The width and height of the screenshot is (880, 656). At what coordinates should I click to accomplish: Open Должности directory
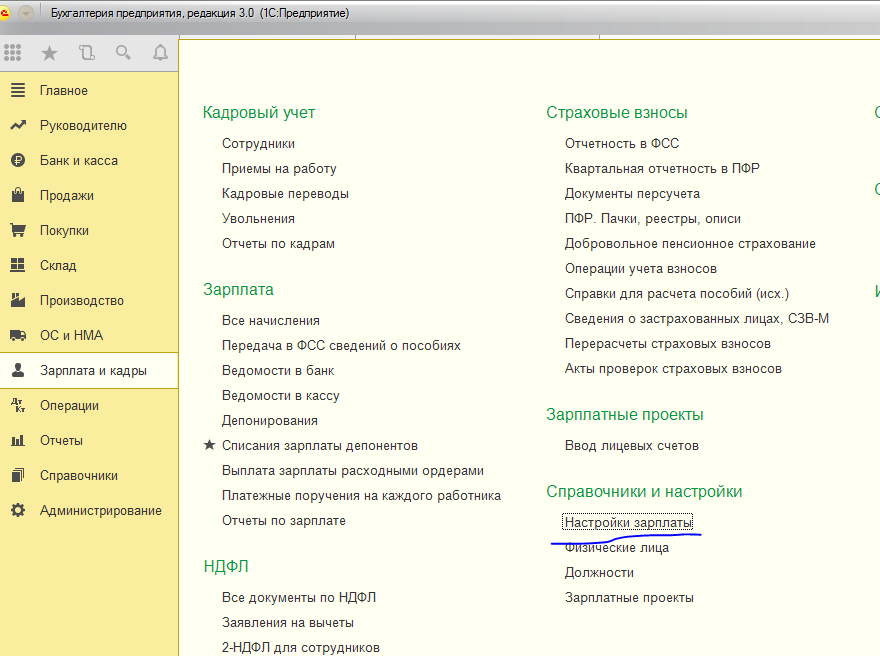[599, 573]
